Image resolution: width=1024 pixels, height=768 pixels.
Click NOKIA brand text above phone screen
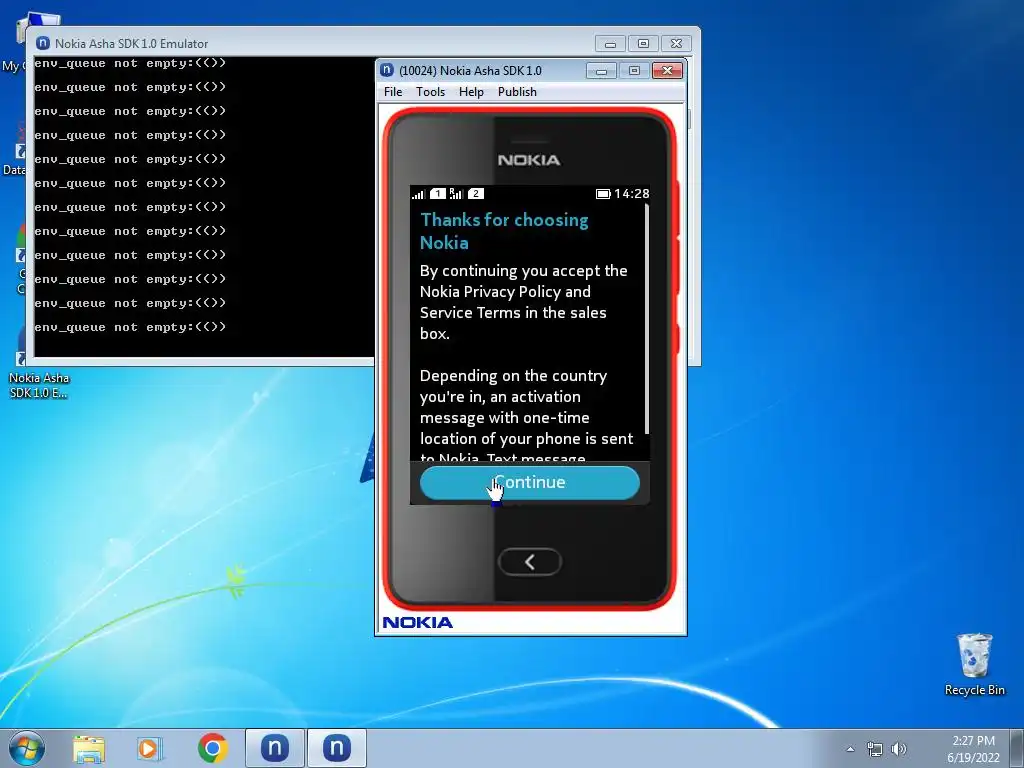(529, 160)
